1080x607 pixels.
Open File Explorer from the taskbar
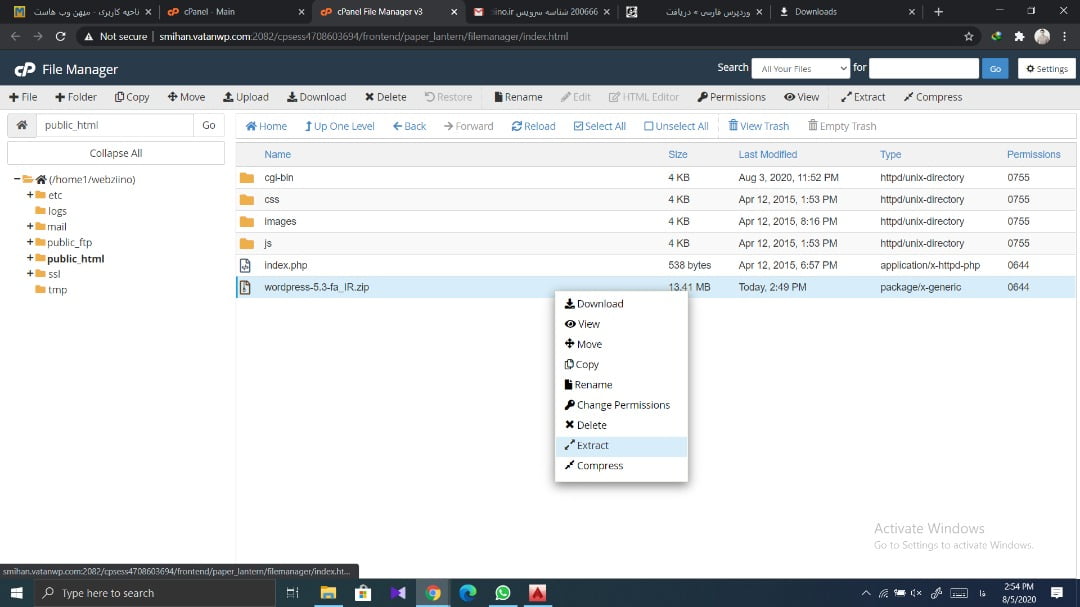pyautogui.click(x=328, y=593)
